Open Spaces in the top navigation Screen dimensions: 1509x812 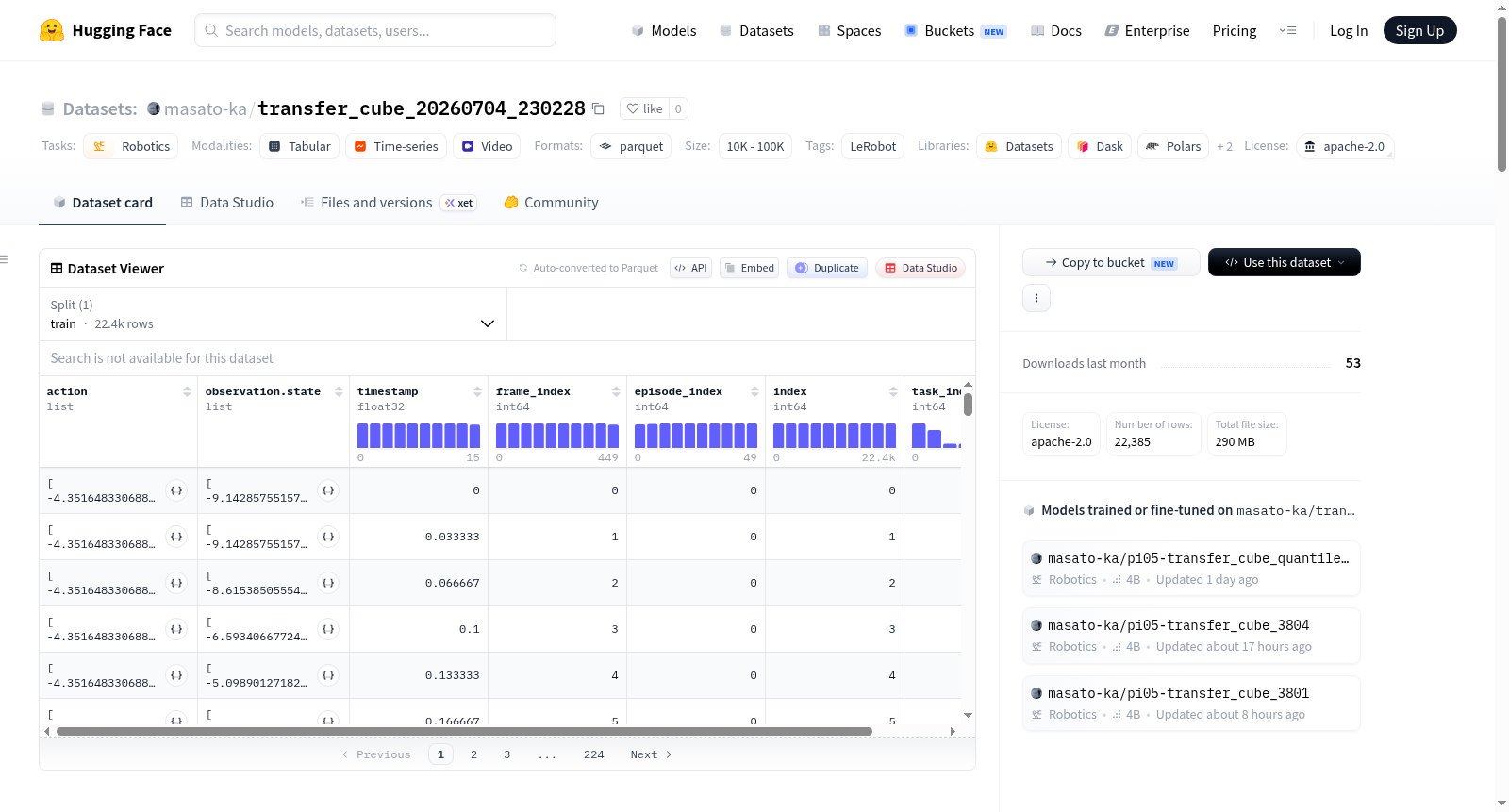pos(850,30)
